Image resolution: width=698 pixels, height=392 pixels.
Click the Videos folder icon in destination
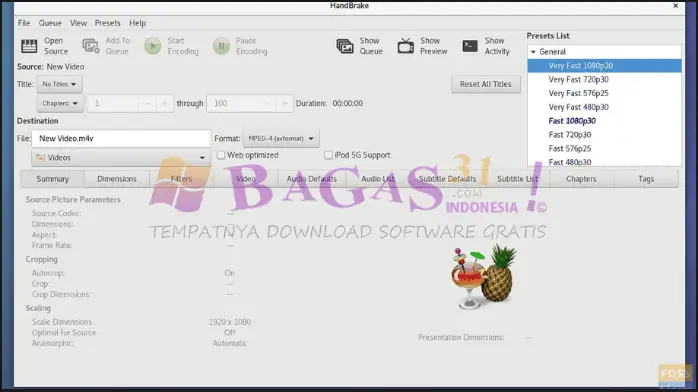[41, 158]
